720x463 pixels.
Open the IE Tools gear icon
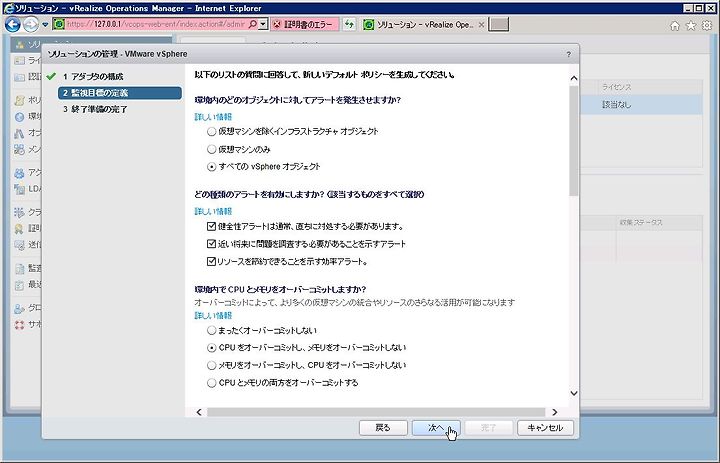click(x=707, y=26)
